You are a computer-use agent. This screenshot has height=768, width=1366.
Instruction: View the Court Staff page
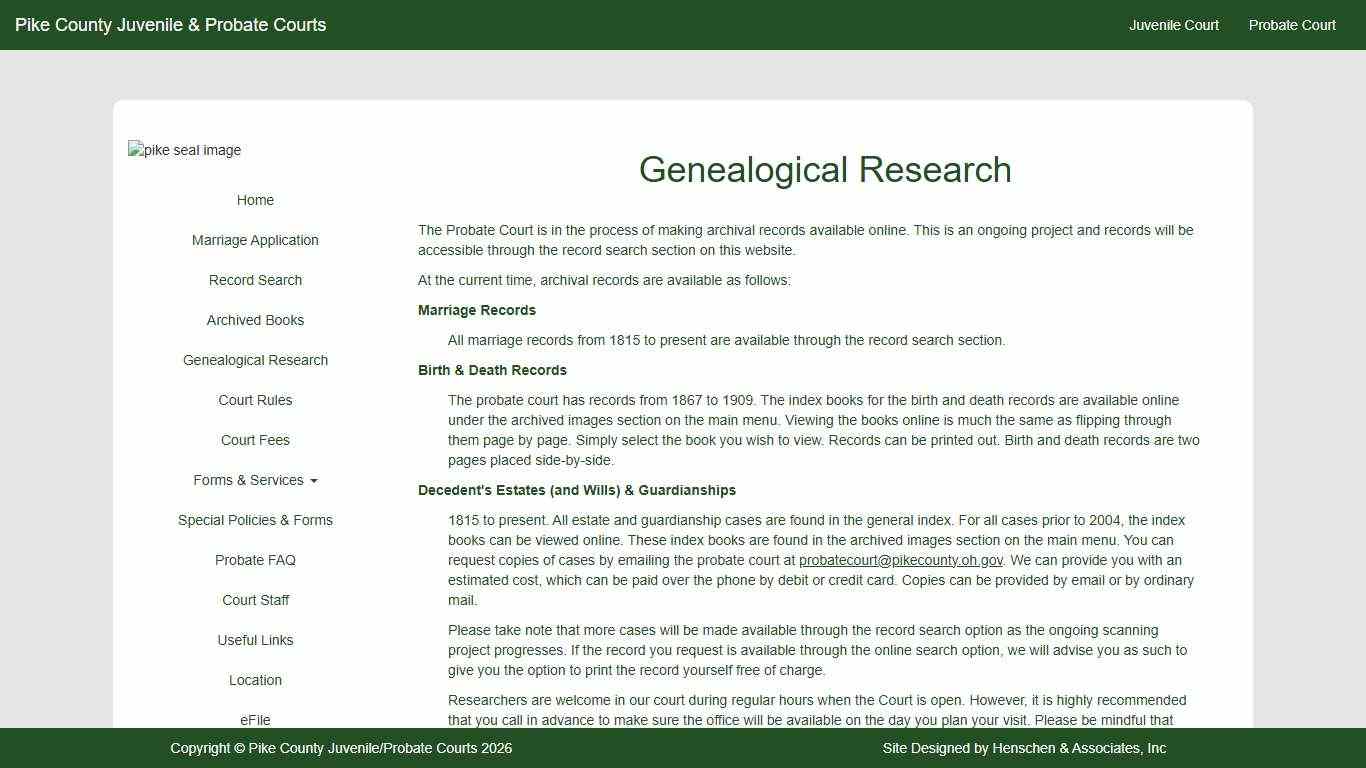255,600
